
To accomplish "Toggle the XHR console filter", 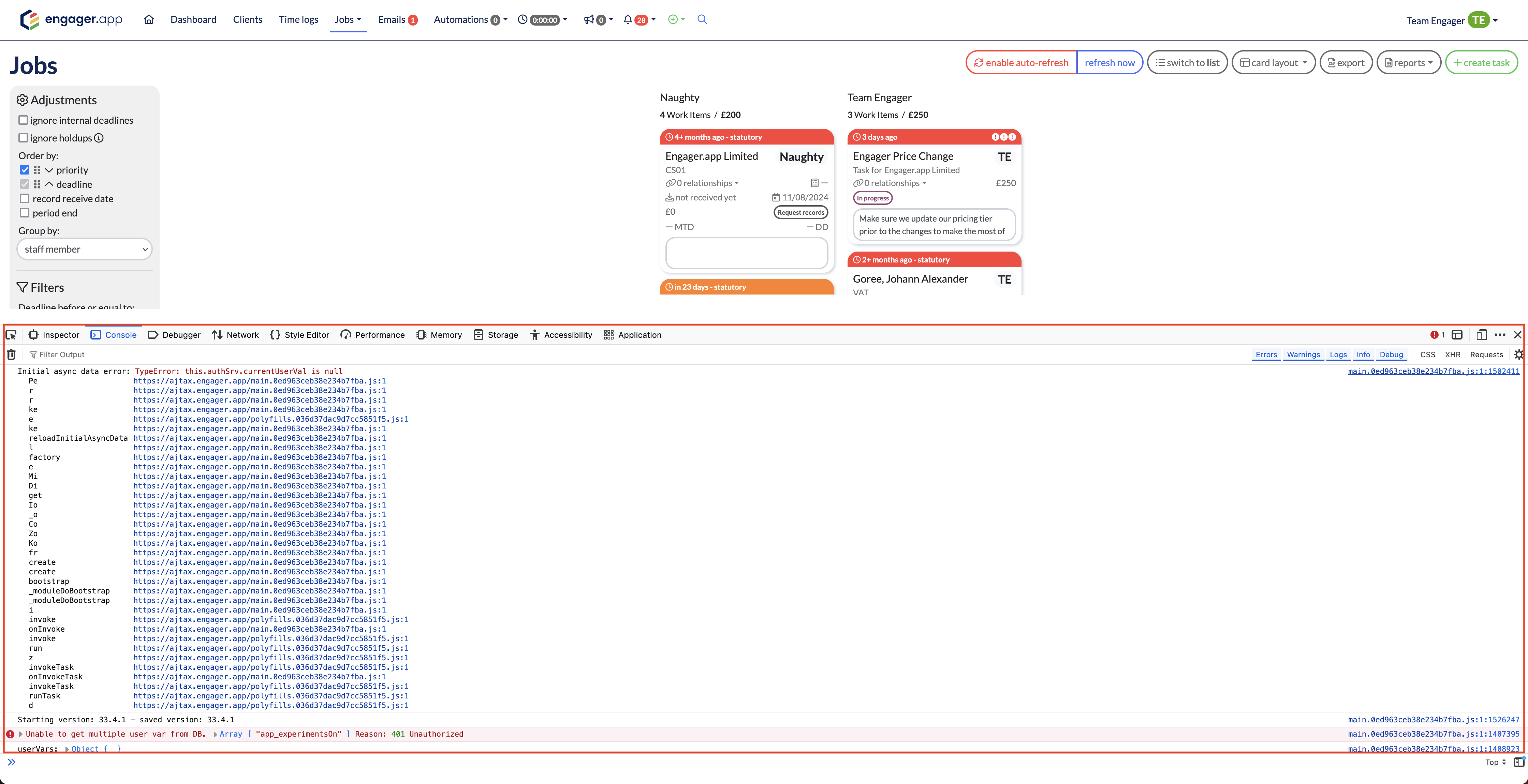I will point(1453,355).
